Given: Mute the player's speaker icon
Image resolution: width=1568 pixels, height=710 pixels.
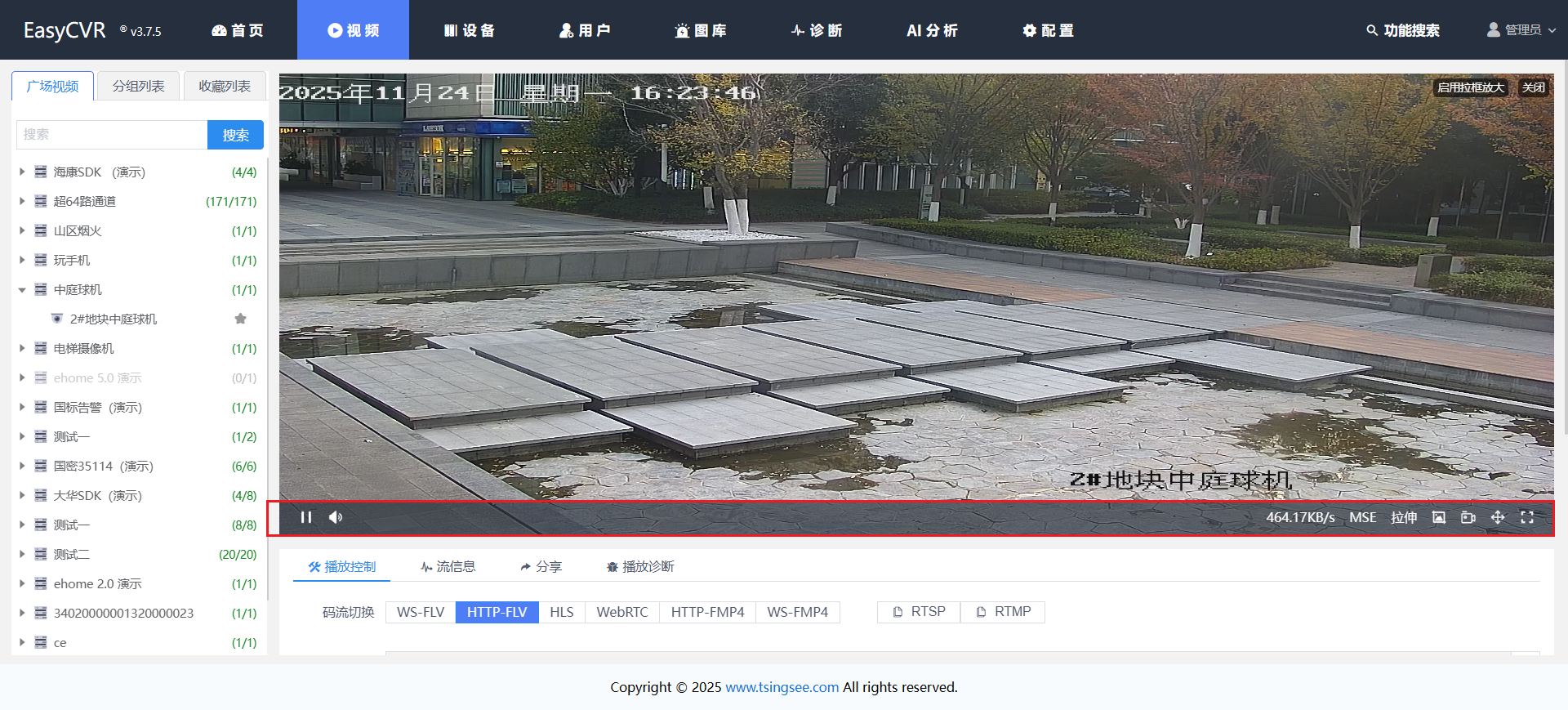Looking at the screenshot, I should point(336,517).
